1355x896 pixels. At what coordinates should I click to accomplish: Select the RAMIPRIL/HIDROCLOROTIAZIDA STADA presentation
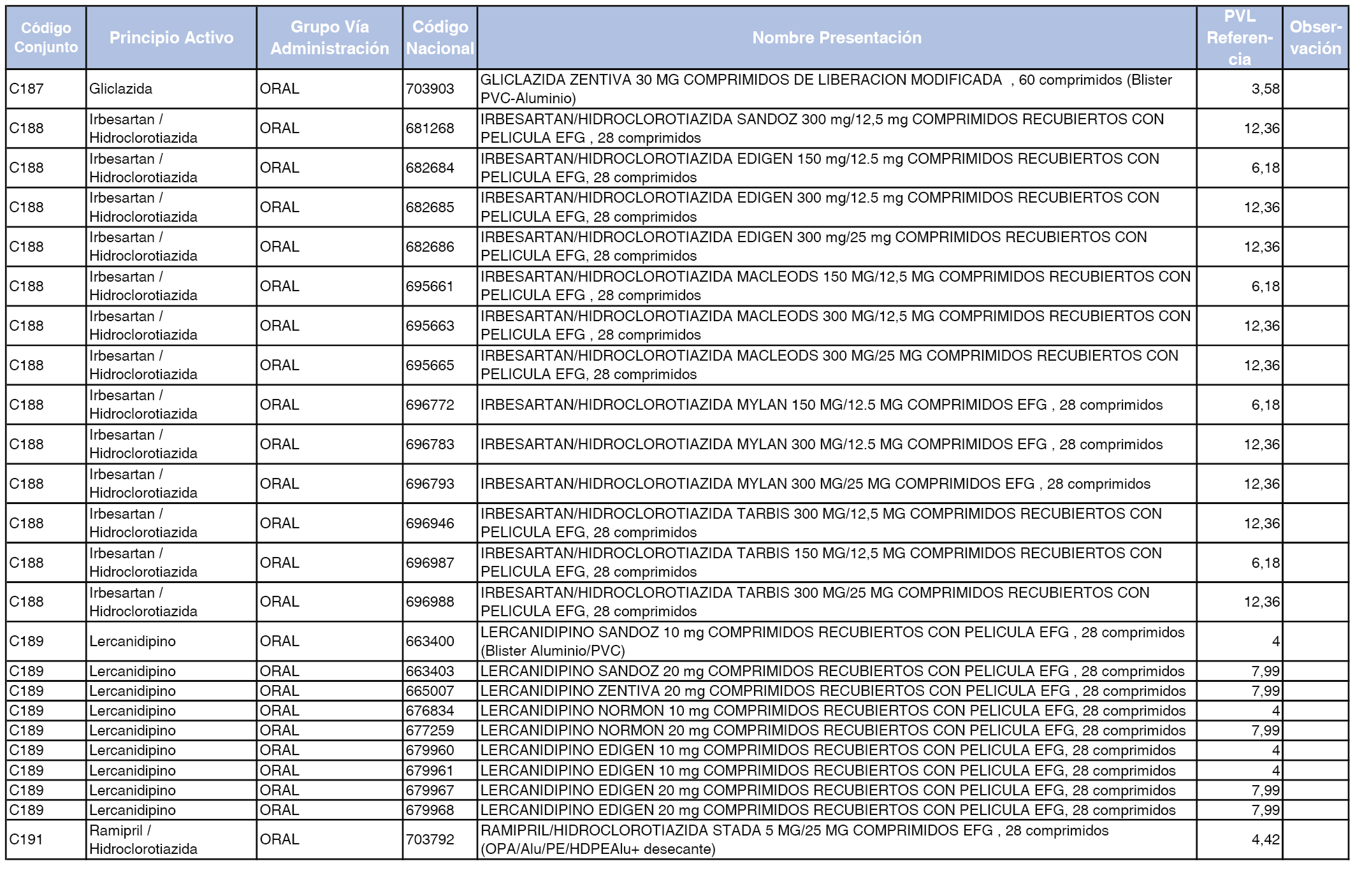(837, 839)
